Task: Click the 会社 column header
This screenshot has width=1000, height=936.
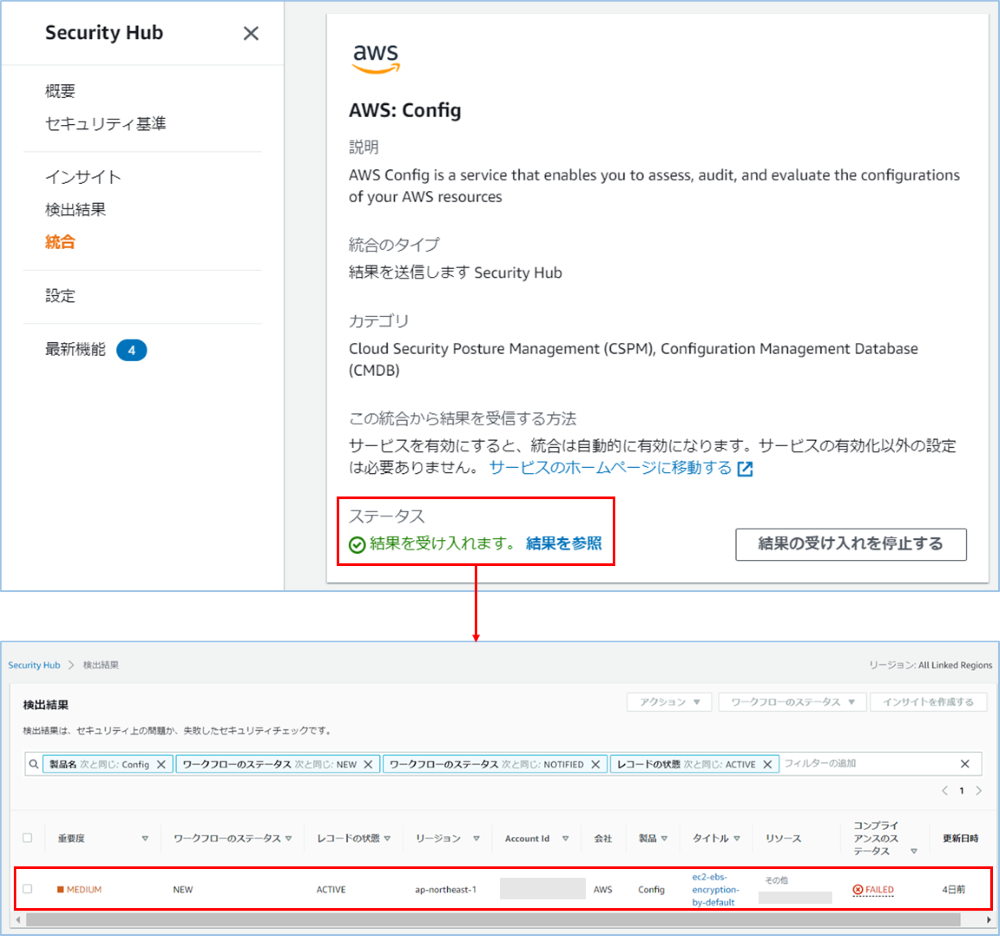Action: click(603, 838)
